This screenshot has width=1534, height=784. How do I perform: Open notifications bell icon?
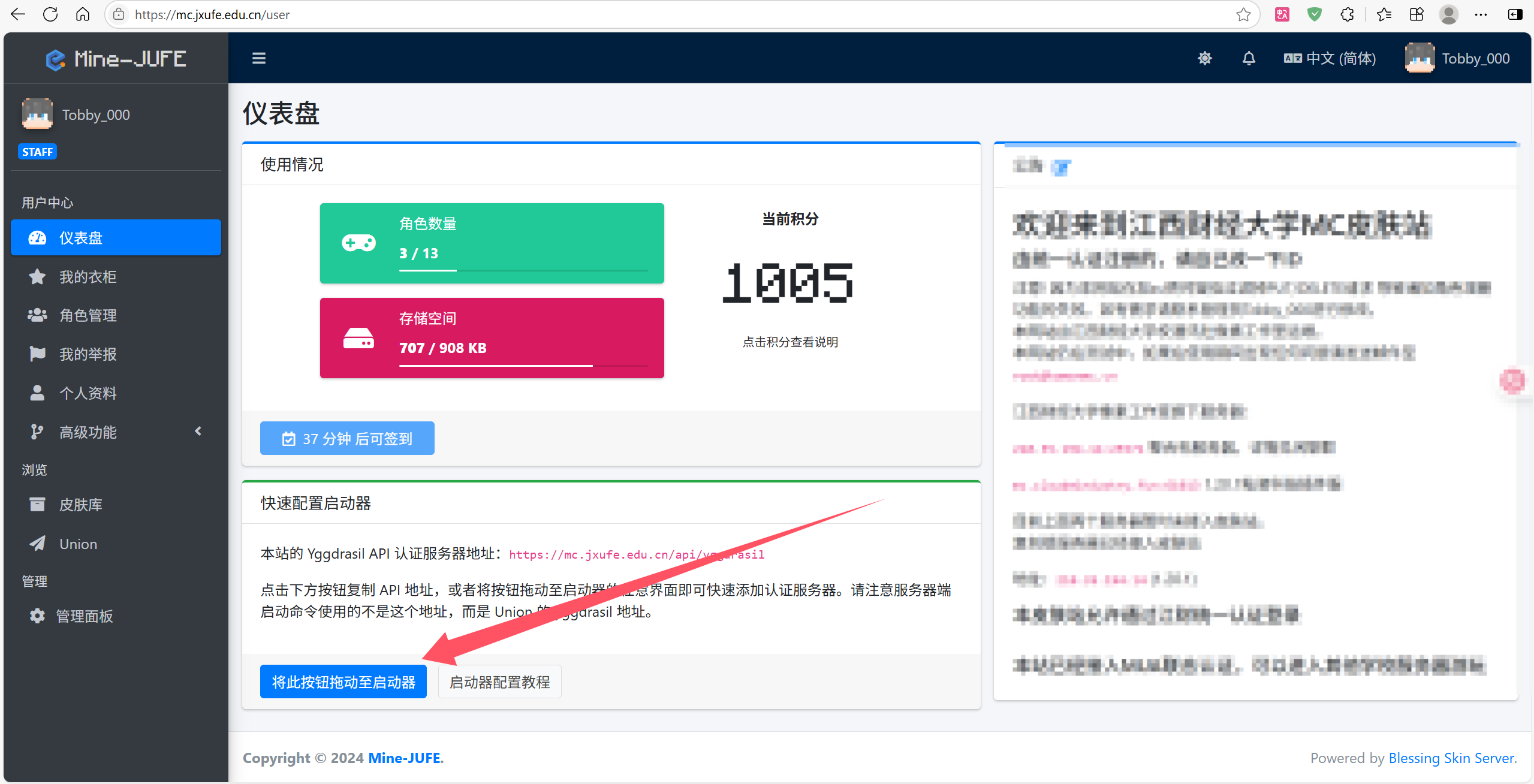coord(1249,58)
